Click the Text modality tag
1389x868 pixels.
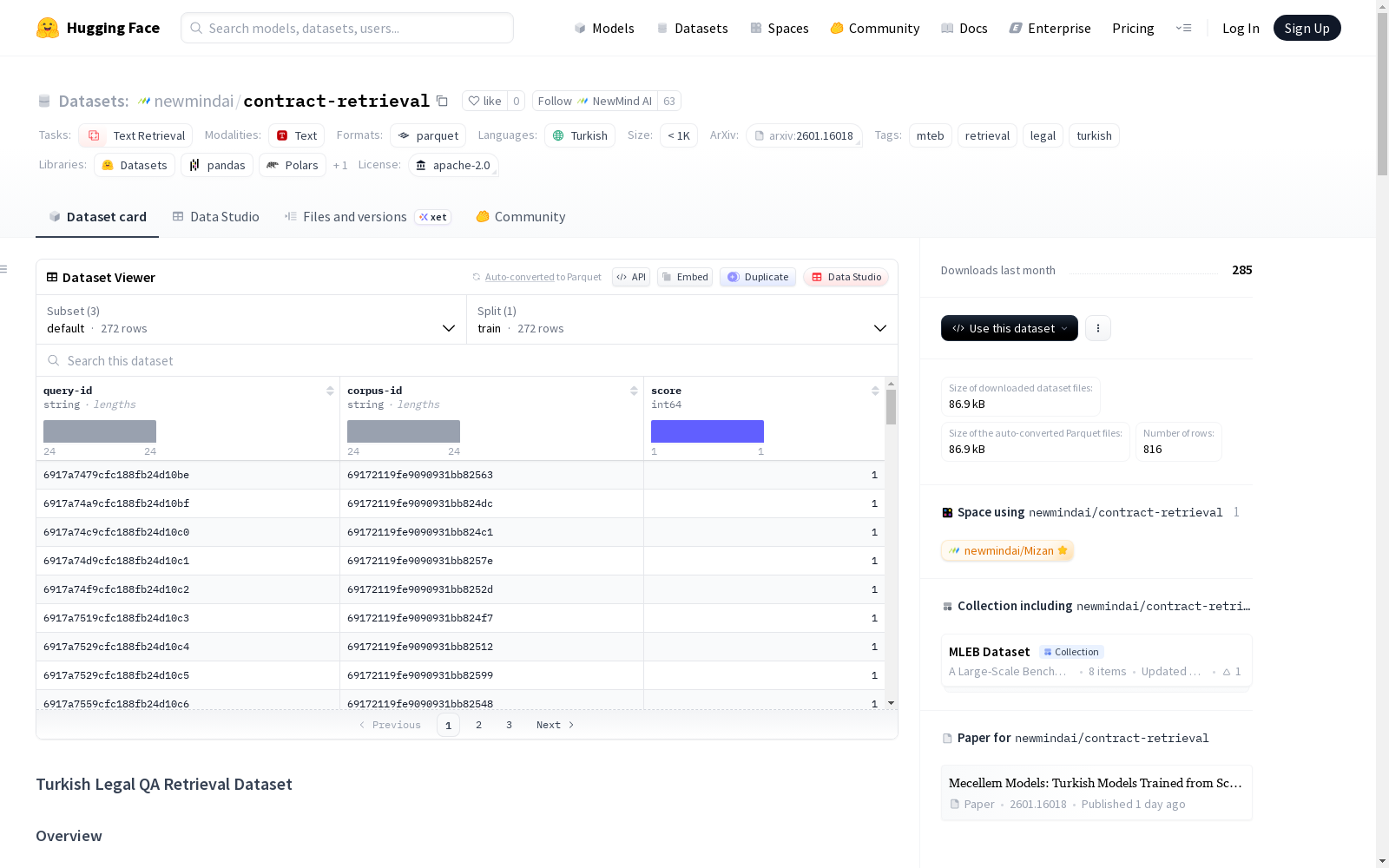pos(296,135)
